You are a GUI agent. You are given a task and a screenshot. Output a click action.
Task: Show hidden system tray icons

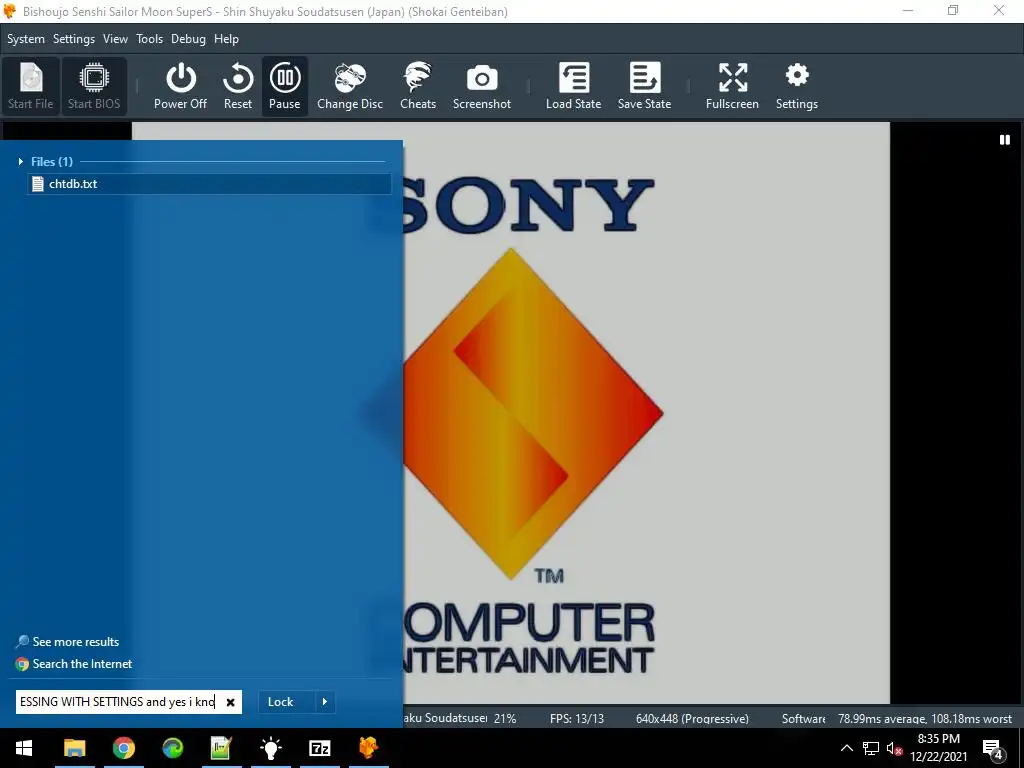click(846, 748)
